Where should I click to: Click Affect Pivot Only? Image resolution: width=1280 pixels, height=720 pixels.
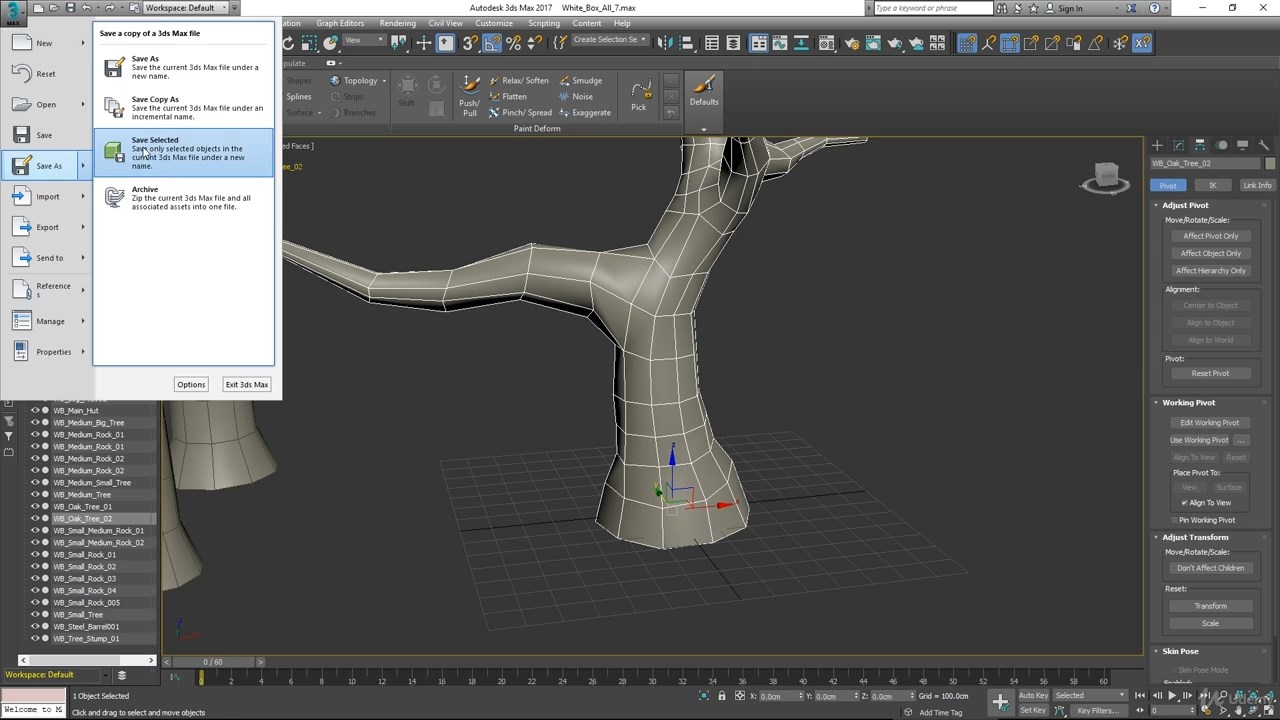(x=1210, y=236)
